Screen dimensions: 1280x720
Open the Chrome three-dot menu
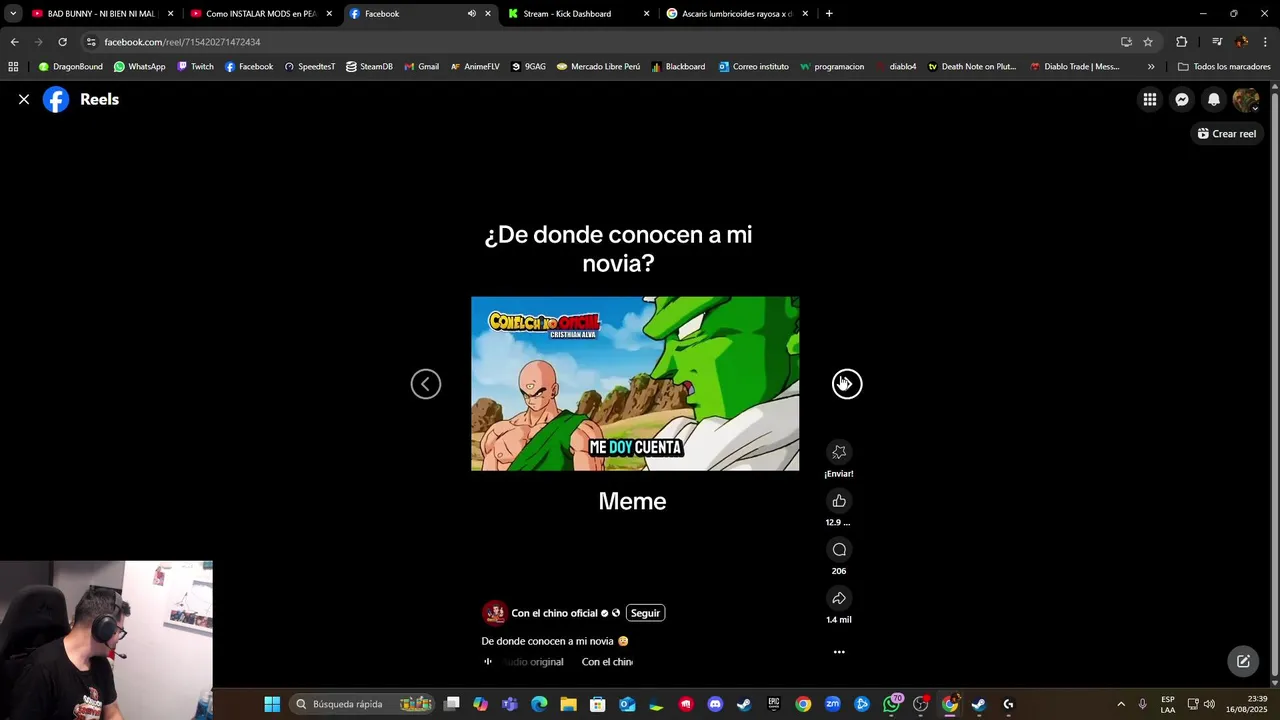coord(1265,42)
